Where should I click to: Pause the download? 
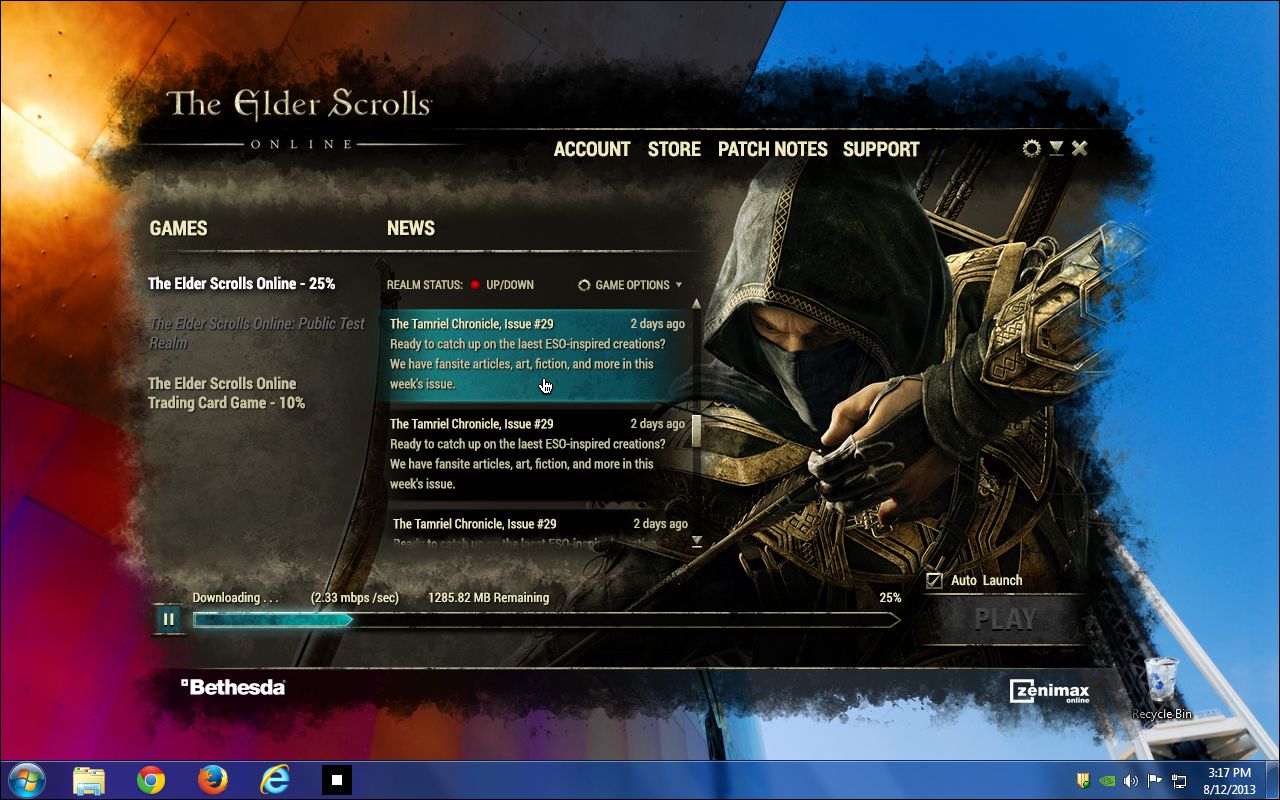point(168,619)
